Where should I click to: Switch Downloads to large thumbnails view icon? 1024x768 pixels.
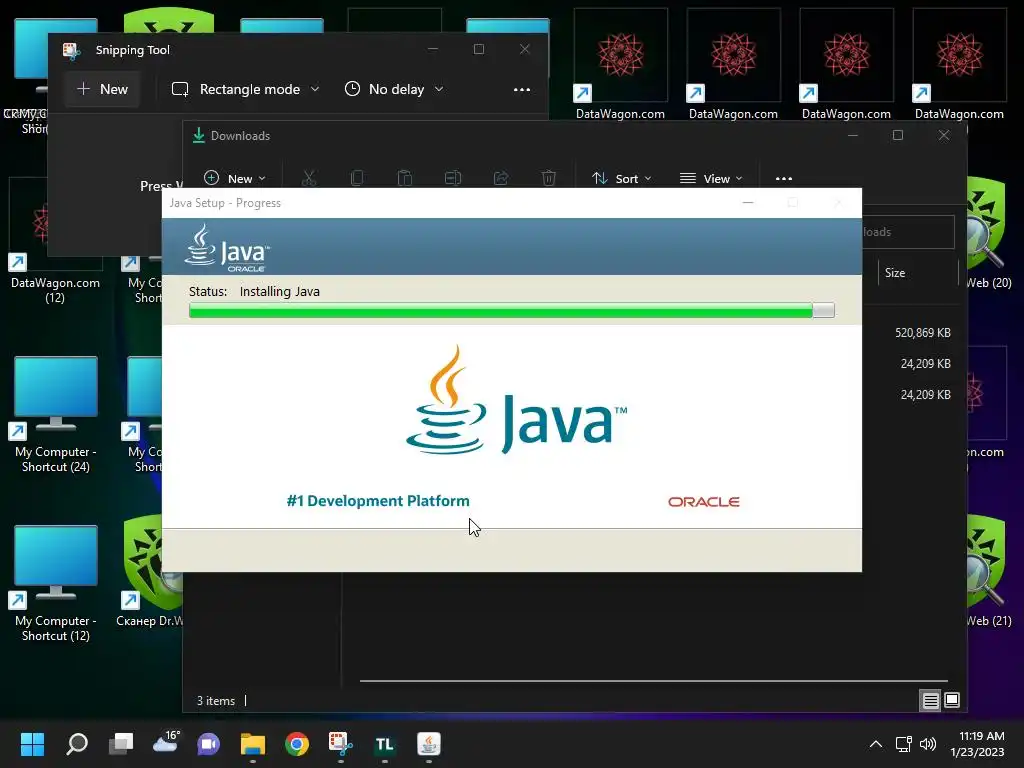(952, 700)
